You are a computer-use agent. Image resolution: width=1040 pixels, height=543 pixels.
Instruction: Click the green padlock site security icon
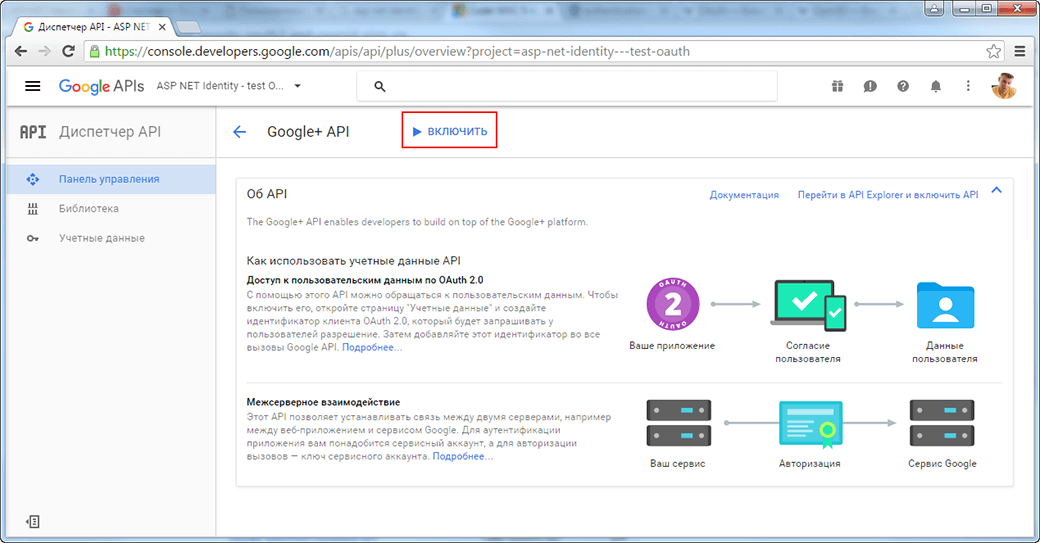(x=95, y=51)
